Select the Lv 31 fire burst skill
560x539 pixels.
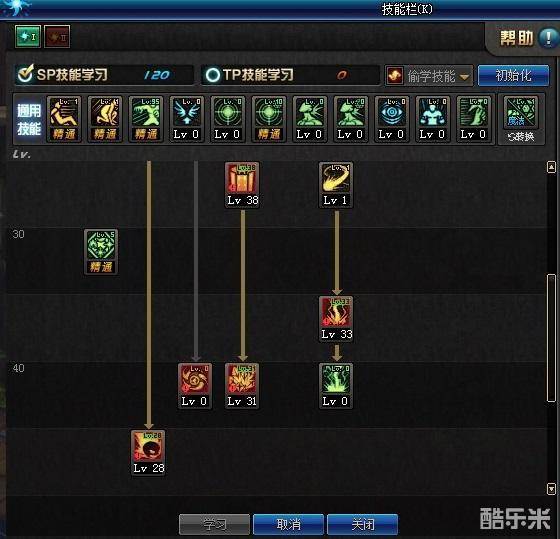coord(242,379)
